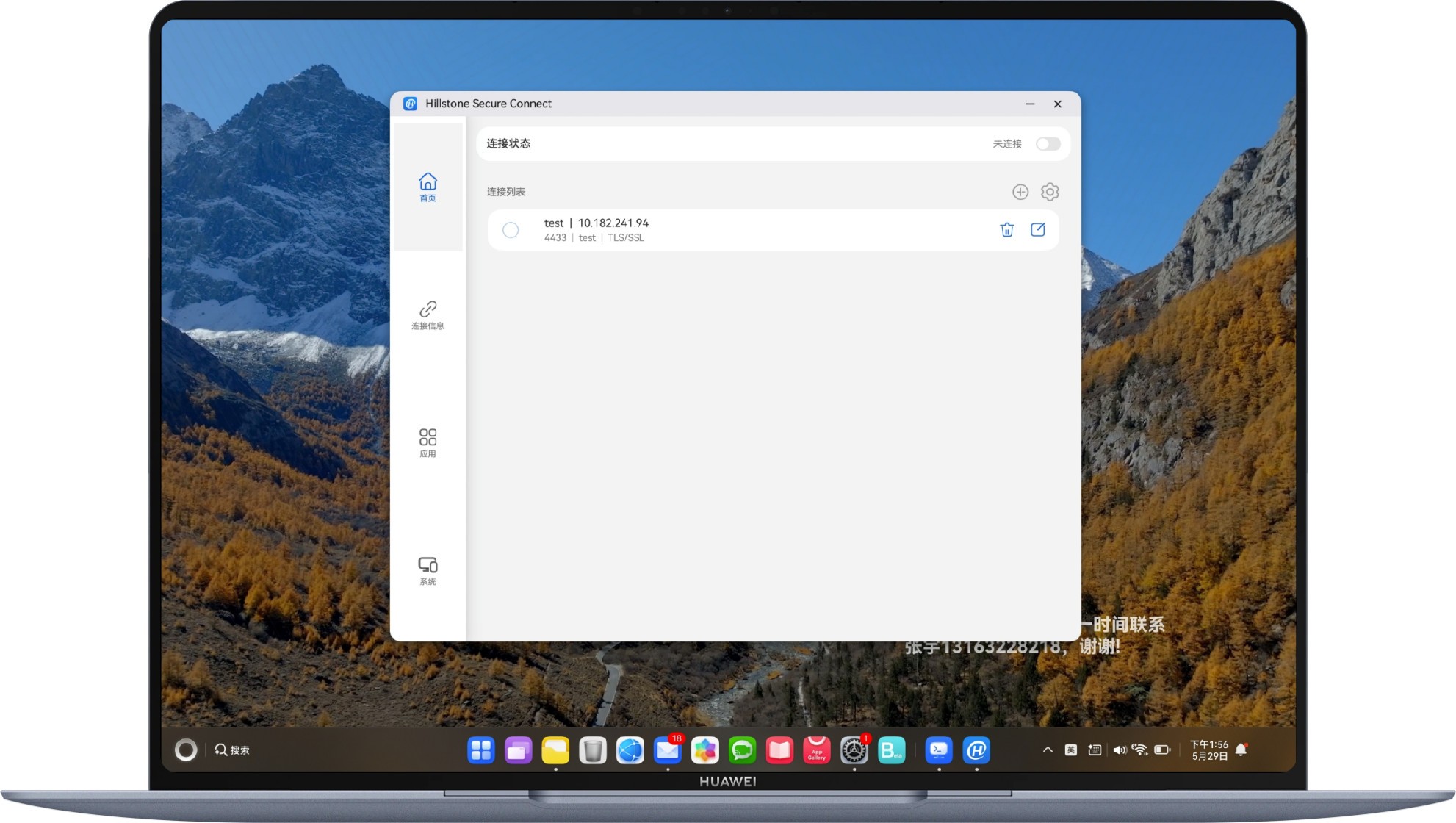Click the test 10.182.241.94 connection row
Viewport: 1456px width, 823px height.
tap(773, 230)
